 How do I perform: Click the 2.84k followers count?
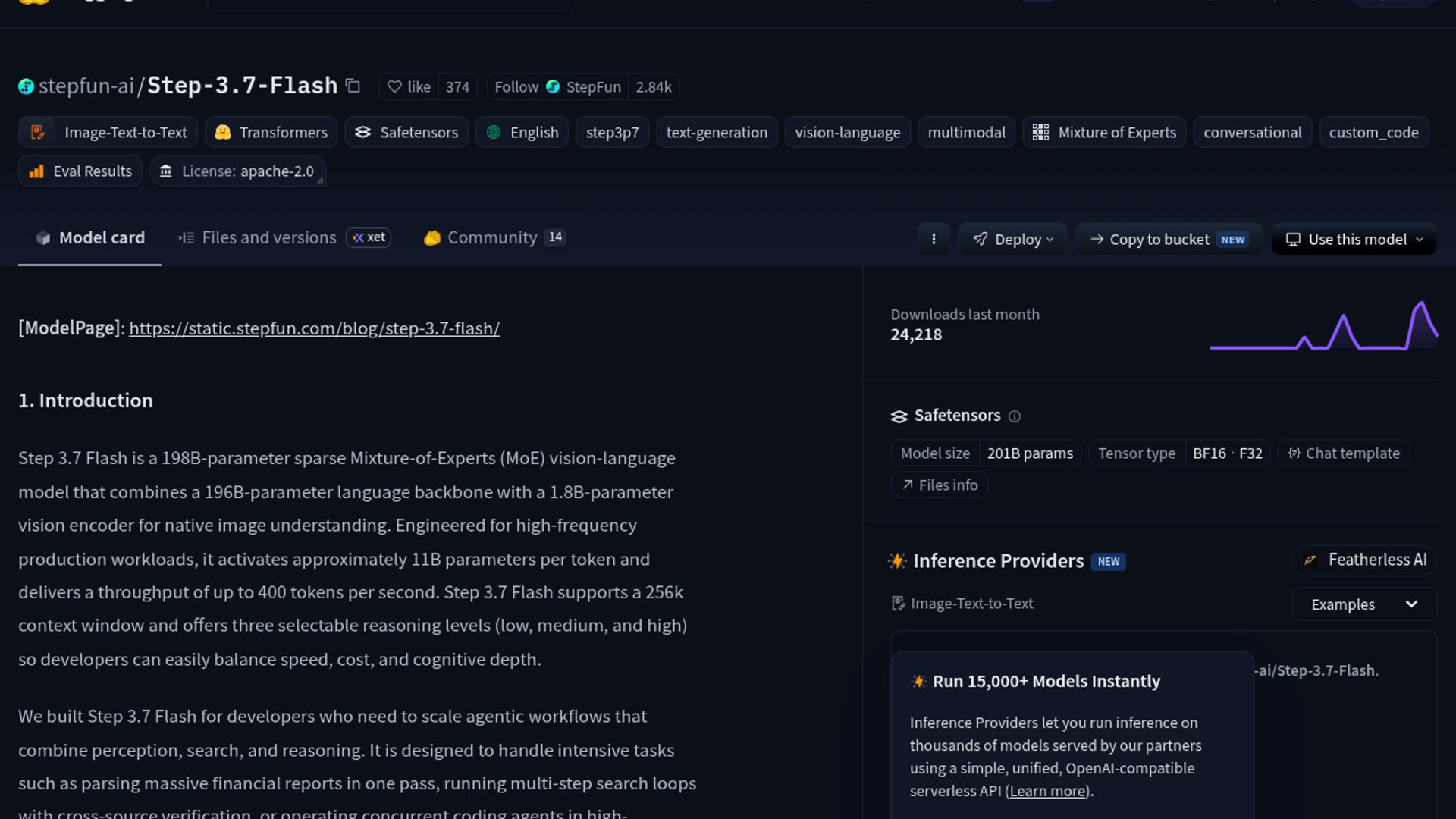point(654,86)
